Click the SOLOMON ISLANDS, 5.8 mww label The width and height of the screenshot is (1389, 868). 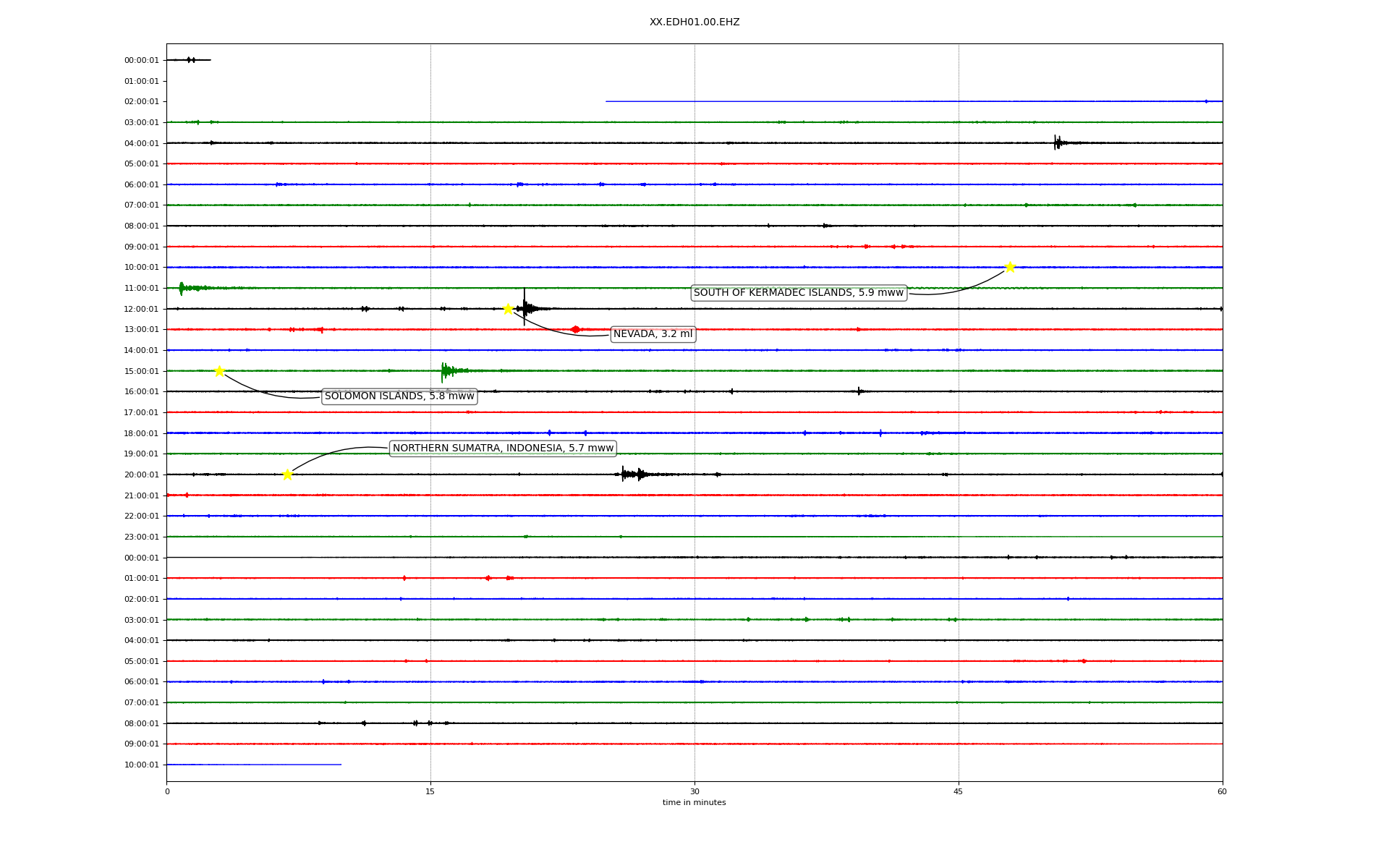[x=399, y=396]
